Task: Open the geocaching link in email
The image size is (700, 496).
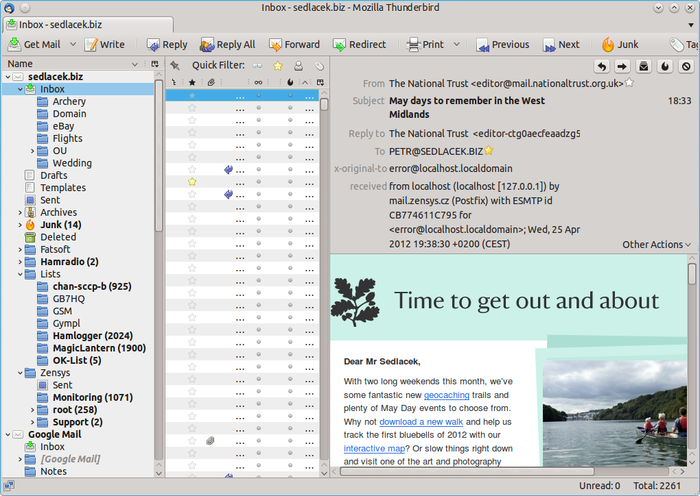Action: pyautogui.click(x=446, y=395)
